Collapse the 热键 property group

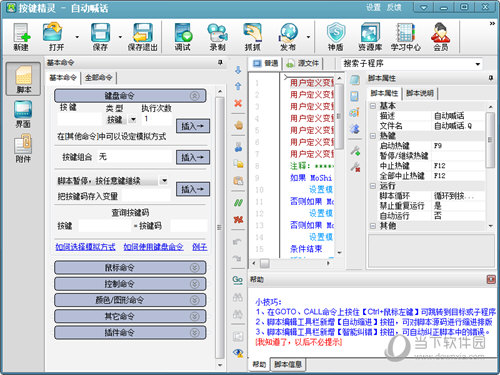(373, 136)
